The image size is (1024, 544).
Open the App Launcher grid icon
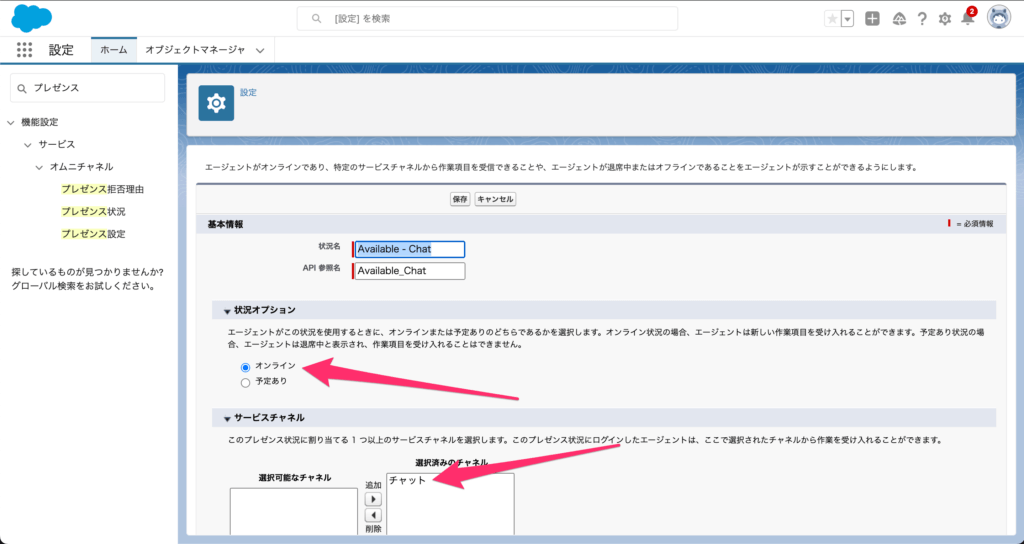pyautogui.click(x=24, y=50)
